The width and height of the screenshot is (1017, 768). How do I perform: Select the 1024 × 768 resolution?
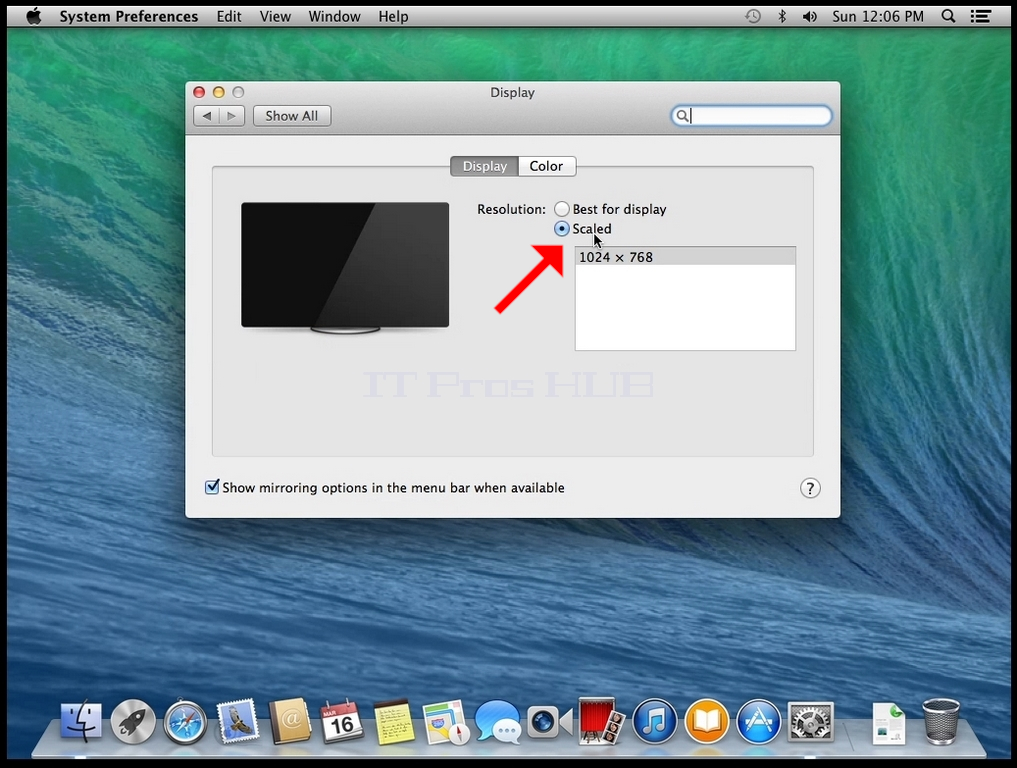pyautogui.click(x=685, y=257)
